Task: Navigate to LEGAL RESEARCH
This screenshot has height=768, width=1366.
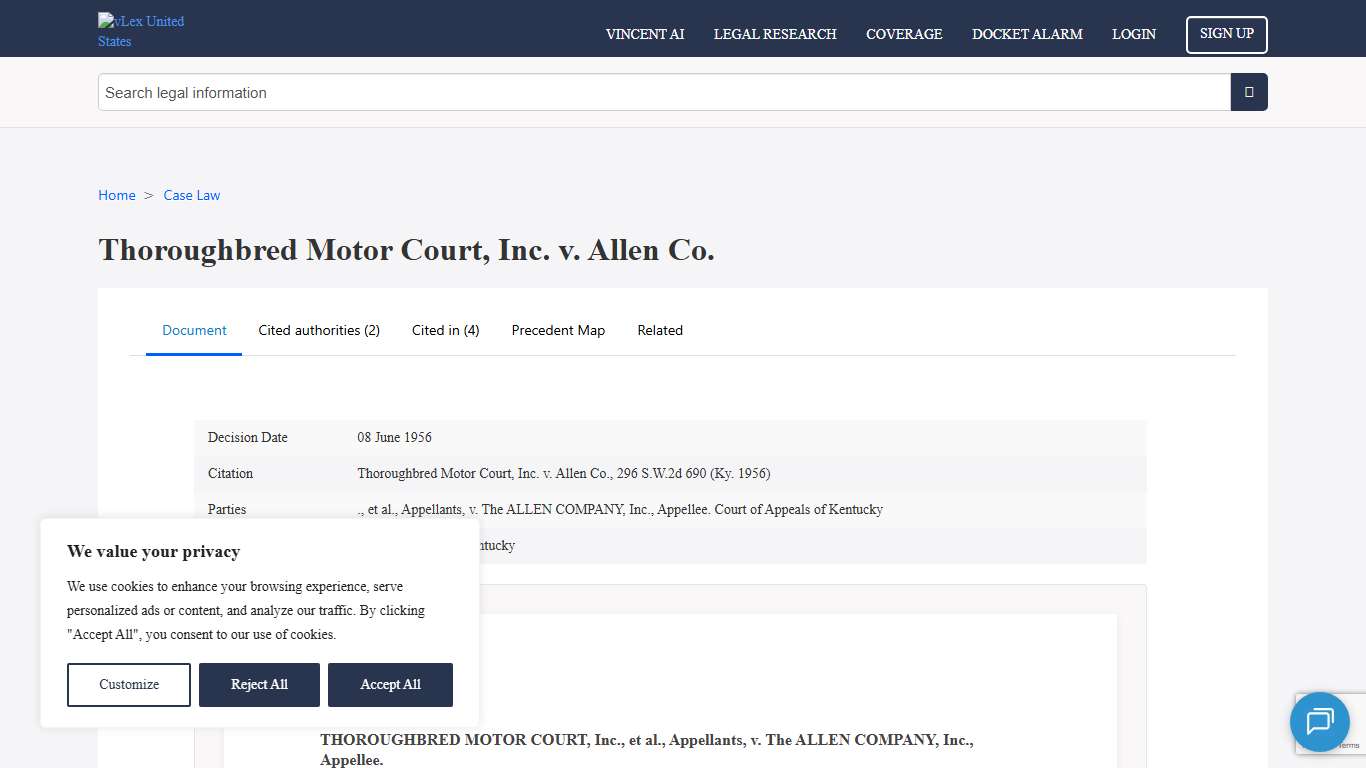Action: pos(775,34)
